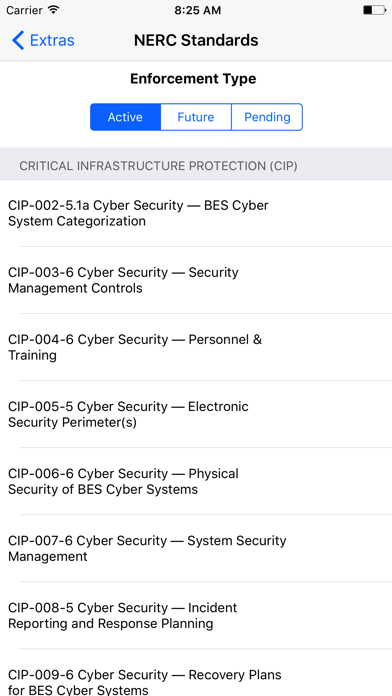Open CIP-002-5.1a BES Cyber System Categorization

(196, 213)
